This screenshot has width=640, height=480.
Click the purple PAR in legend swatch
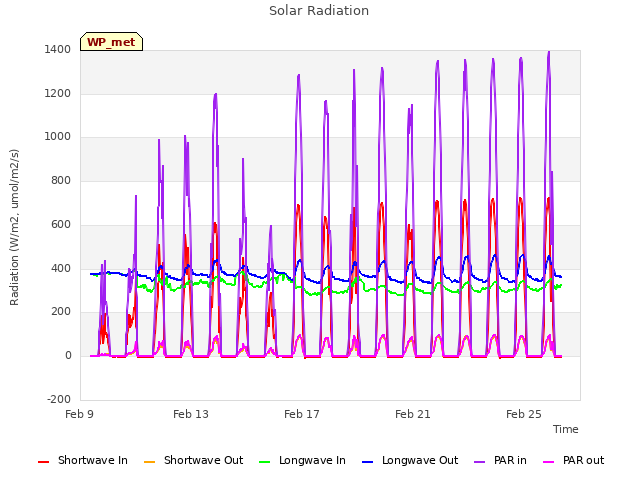click(480, 462)
